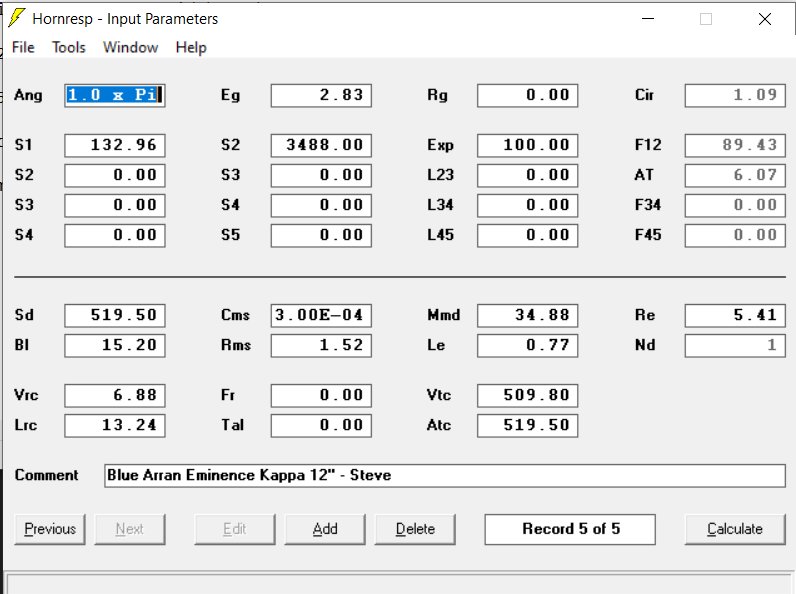Minimize the Hornresp window
Screen dimensions: 796x594
[648, 19]
